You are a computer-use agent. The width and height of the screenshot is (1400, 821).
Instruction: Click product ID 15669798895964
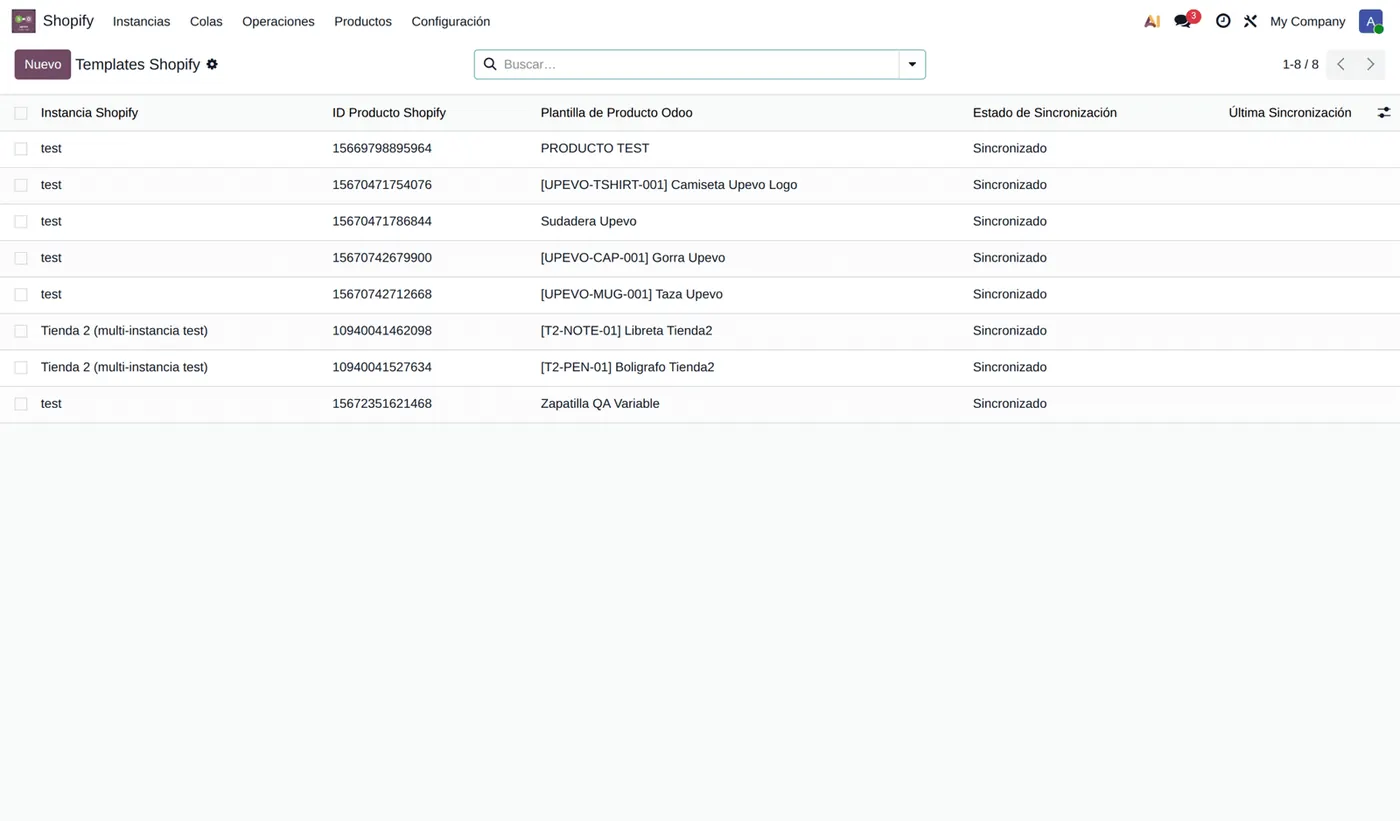click(x=382, y=149)
